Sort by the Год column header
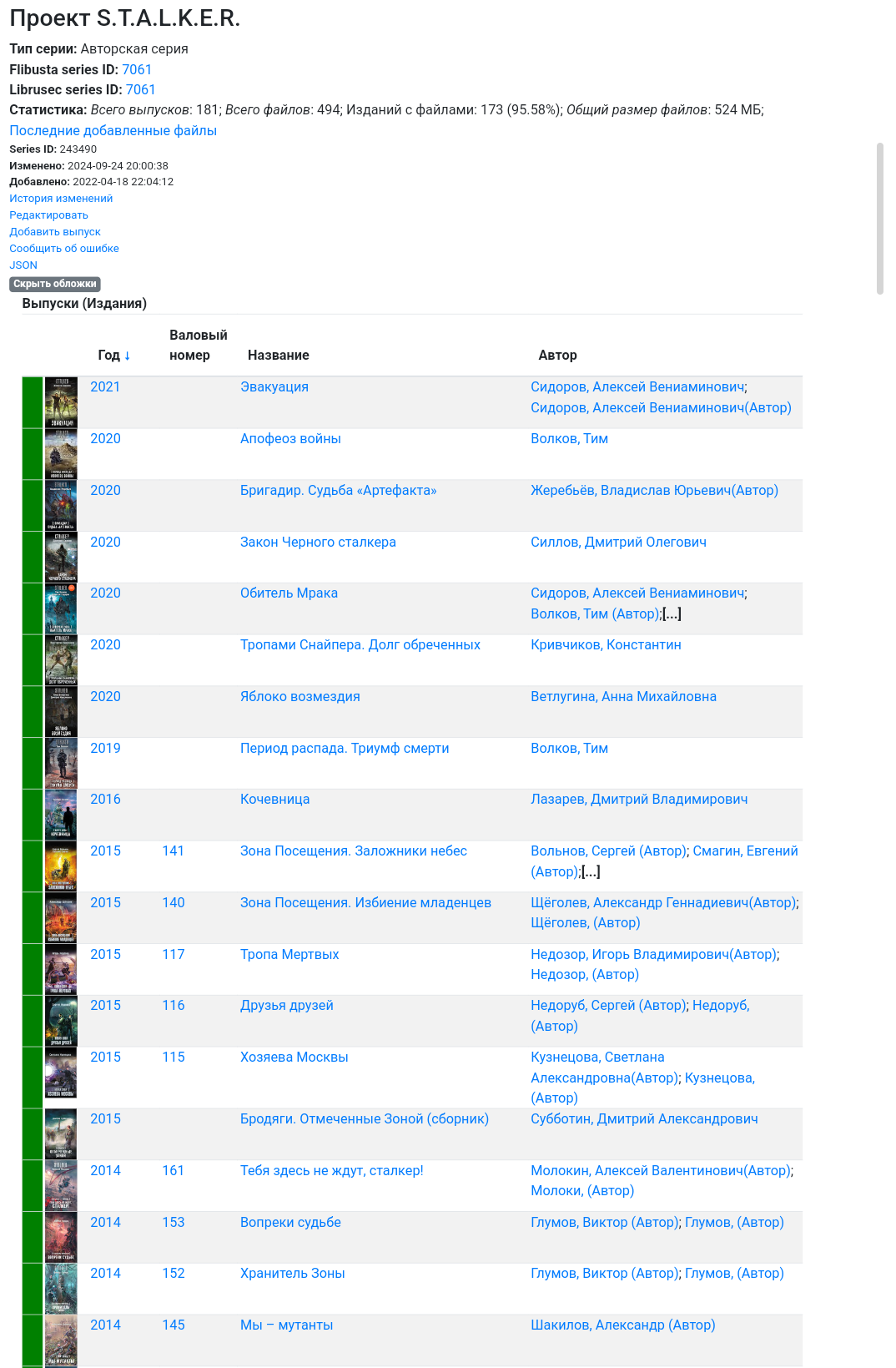Image resolution: width=896 pixels, height=1368 pixels. (114, 356)
